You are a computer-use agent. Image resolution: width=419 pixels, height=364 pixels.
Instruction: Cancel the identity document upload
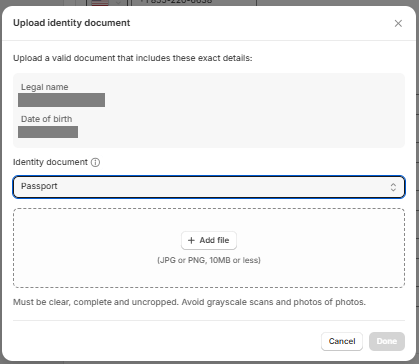pos(342,341)
